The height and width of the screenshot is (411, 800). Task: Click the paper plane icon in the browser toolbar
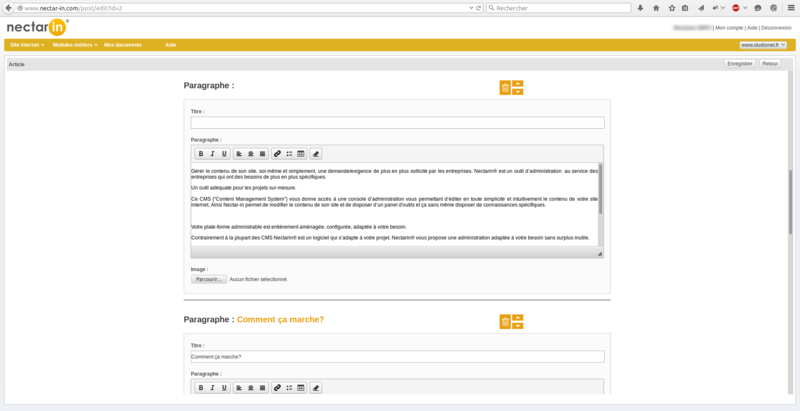point(701,8)
